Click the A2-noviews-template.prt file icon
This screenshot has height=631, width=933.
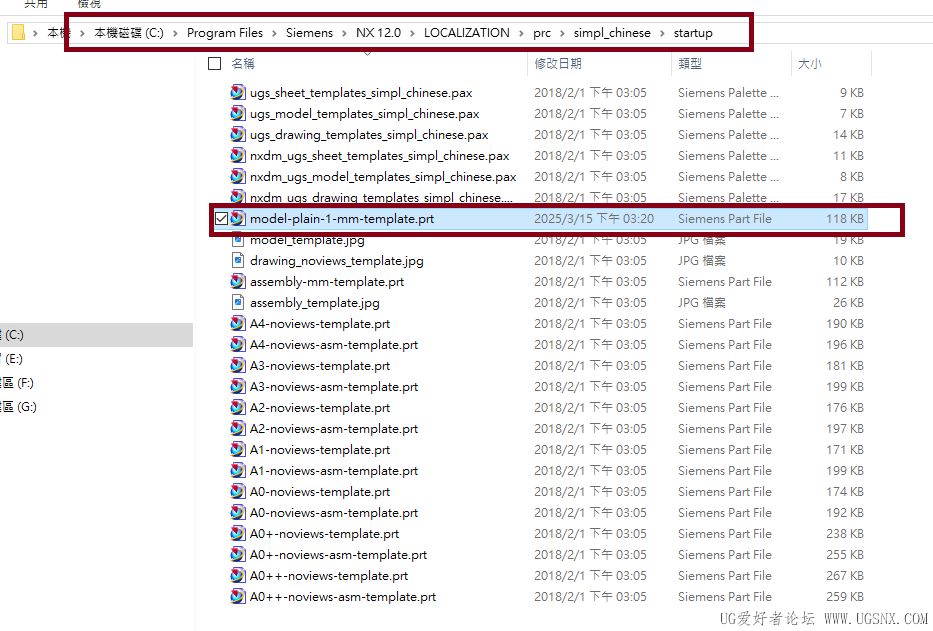point(237,407)
